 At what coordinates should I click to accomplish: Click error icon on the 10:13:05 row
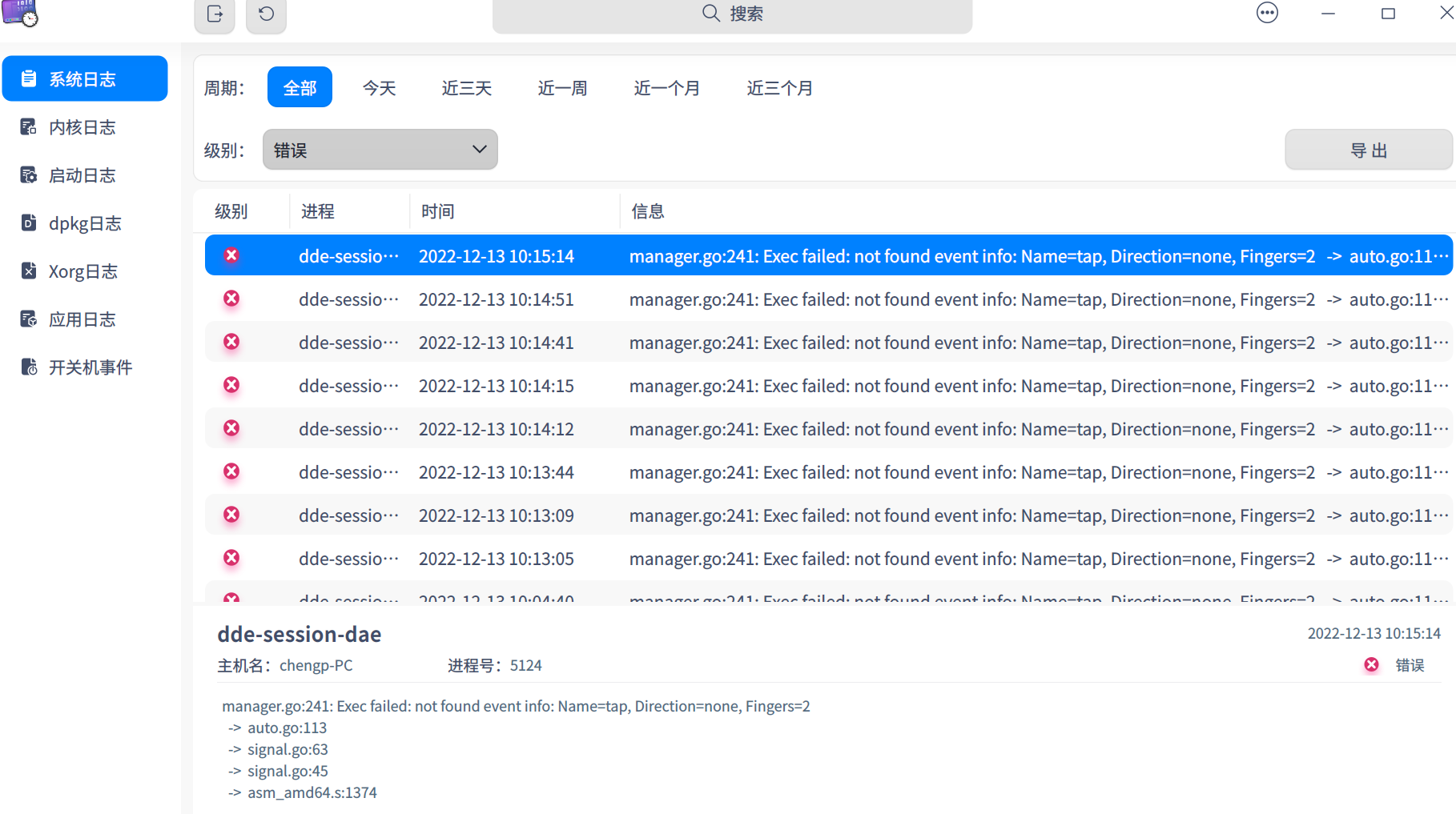[231, 558]
